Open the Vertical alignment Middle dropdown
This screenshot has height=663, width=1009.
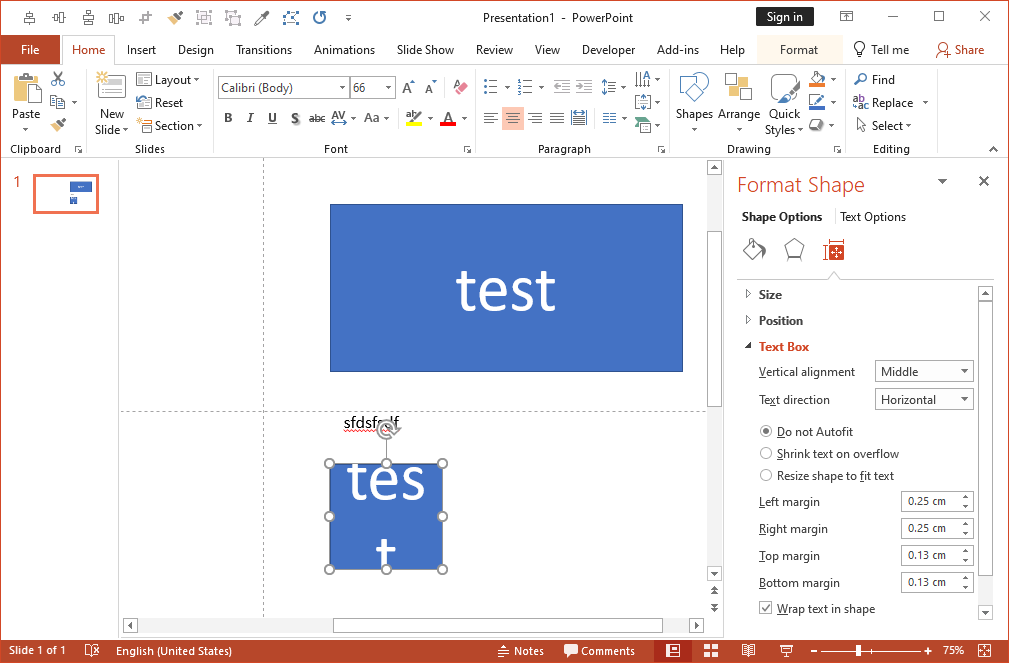(923, 371)
